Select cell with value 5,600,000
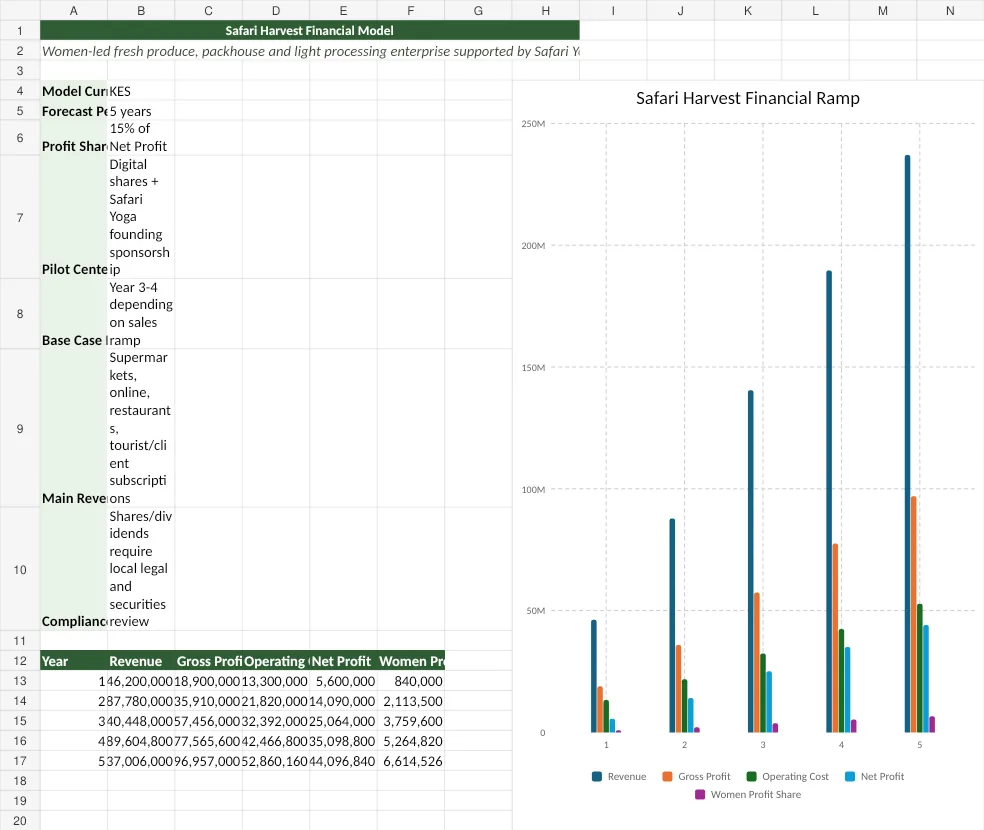Image resolution: width=984 pixels, height=830 pixels. tap(343, 681)
